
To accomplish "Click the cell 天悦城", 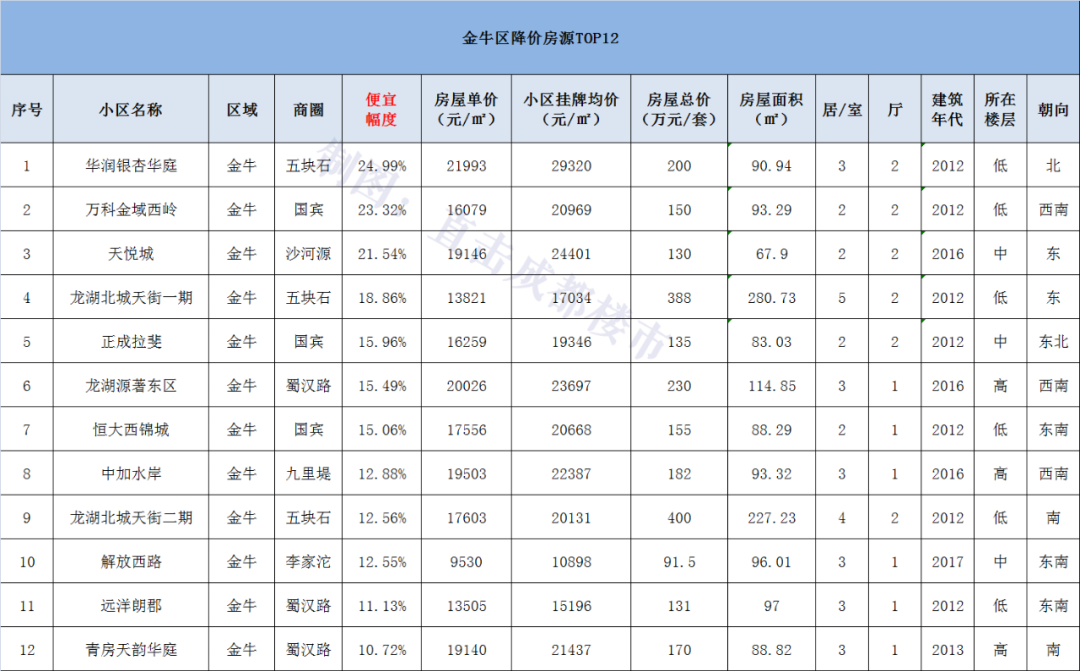I will point(131,254).
